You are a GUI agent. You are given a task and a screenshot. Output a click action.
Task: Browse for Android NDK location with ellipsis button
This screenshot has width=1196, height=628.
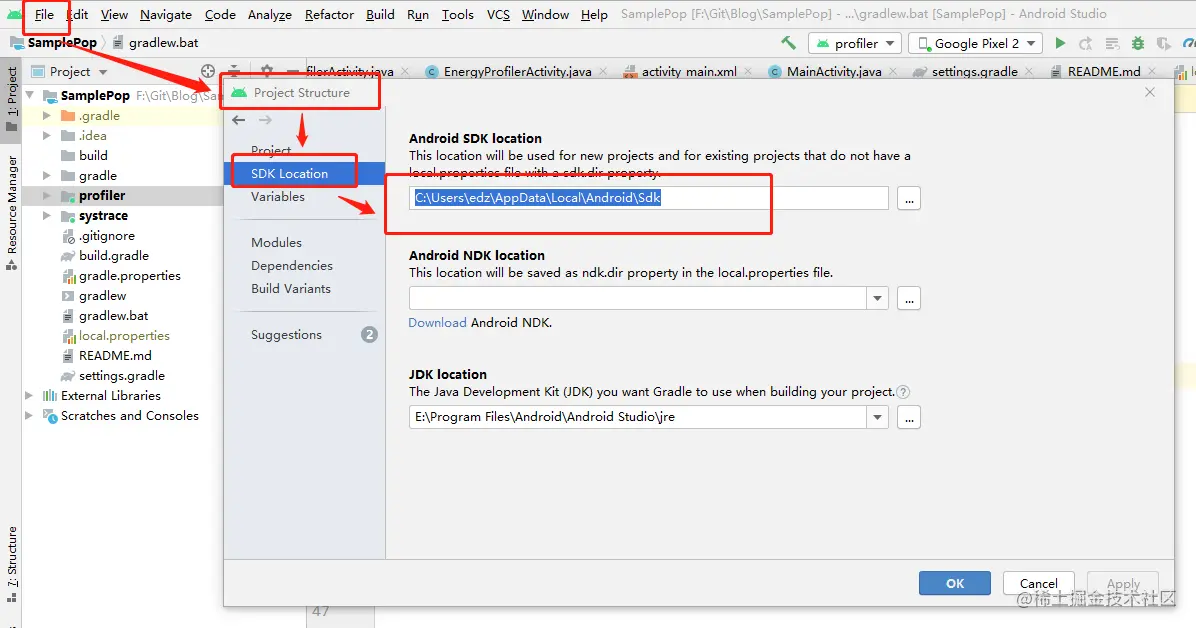click(x=908, y=298)
